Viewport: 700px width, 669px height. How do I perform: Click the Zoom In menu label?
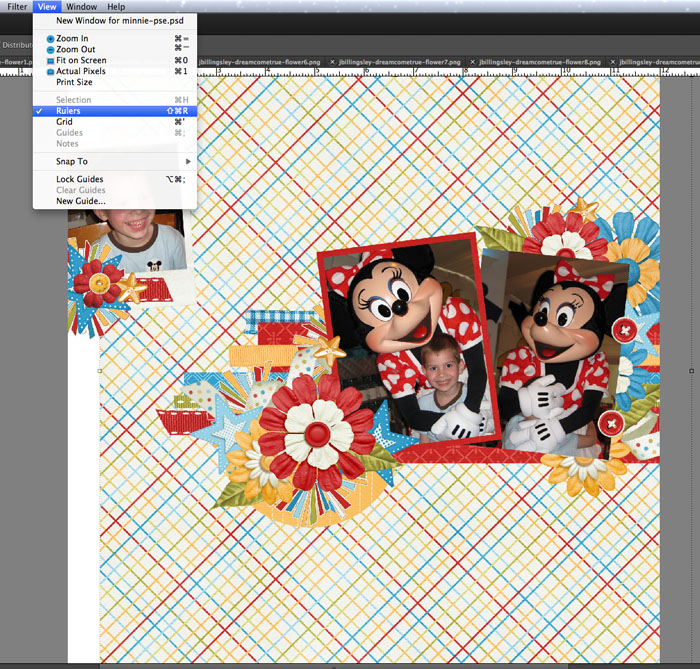tap(72, 39)
